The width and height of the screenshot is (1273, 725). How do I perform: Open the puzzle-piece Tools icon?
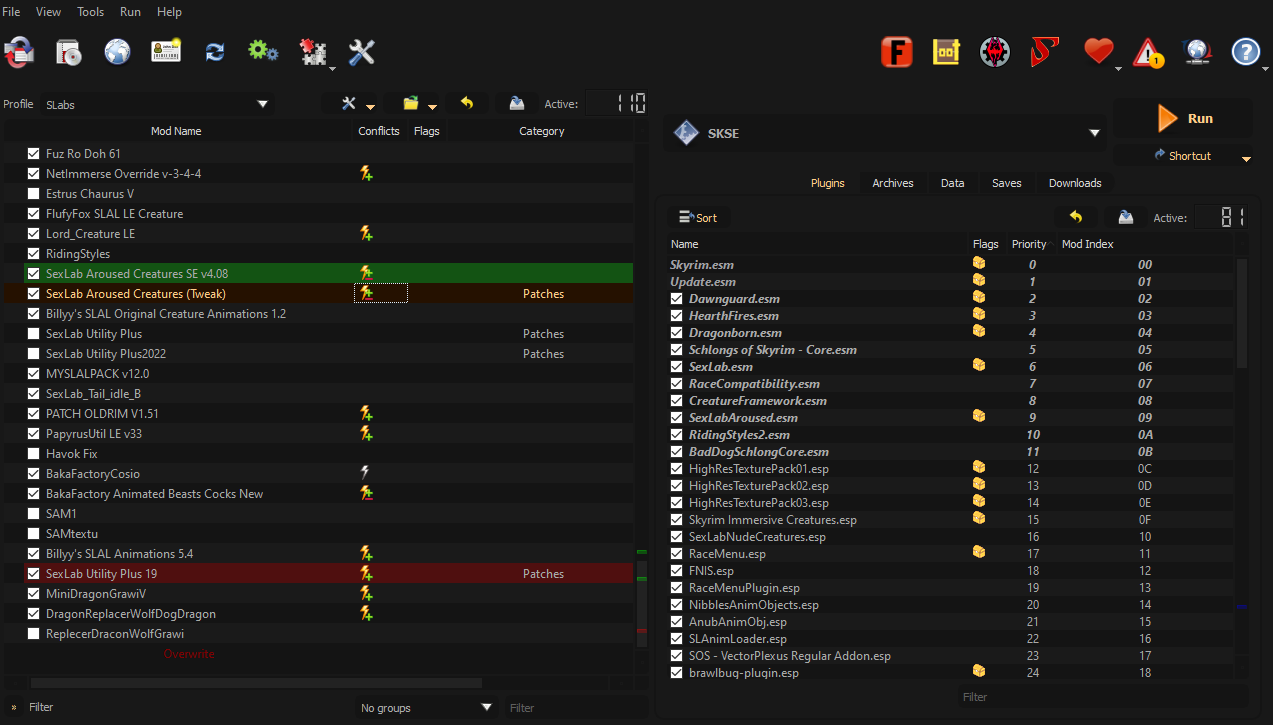[x=313, y=52]
